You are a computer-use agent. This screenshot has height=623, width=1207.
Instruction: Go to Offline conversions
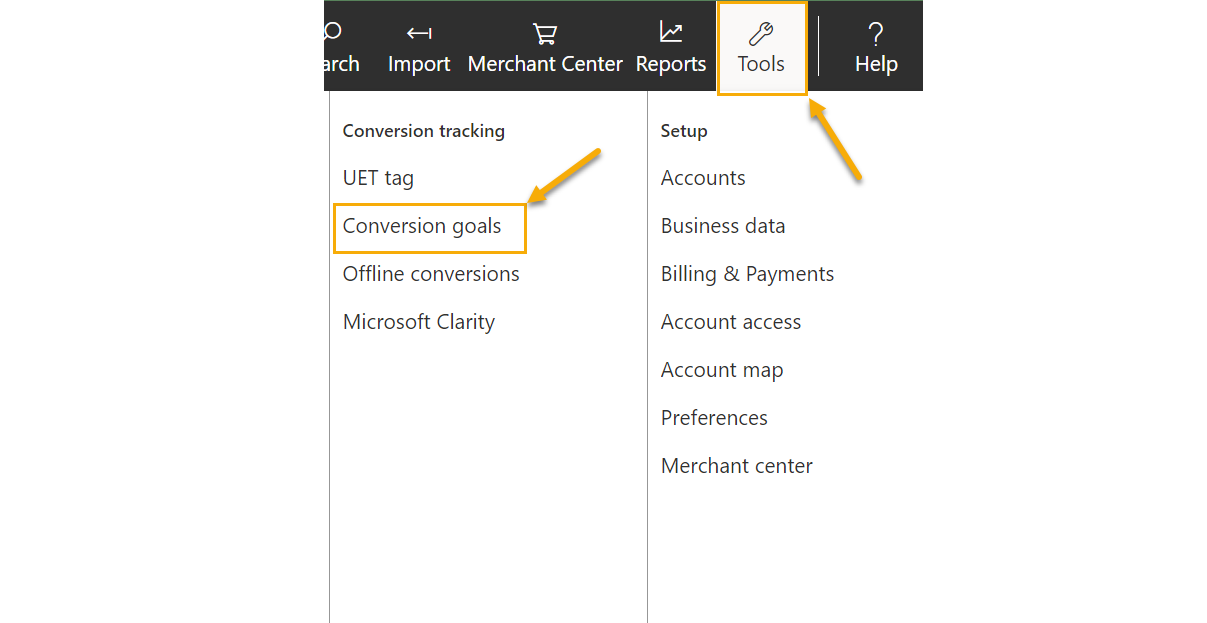(431, 274)
